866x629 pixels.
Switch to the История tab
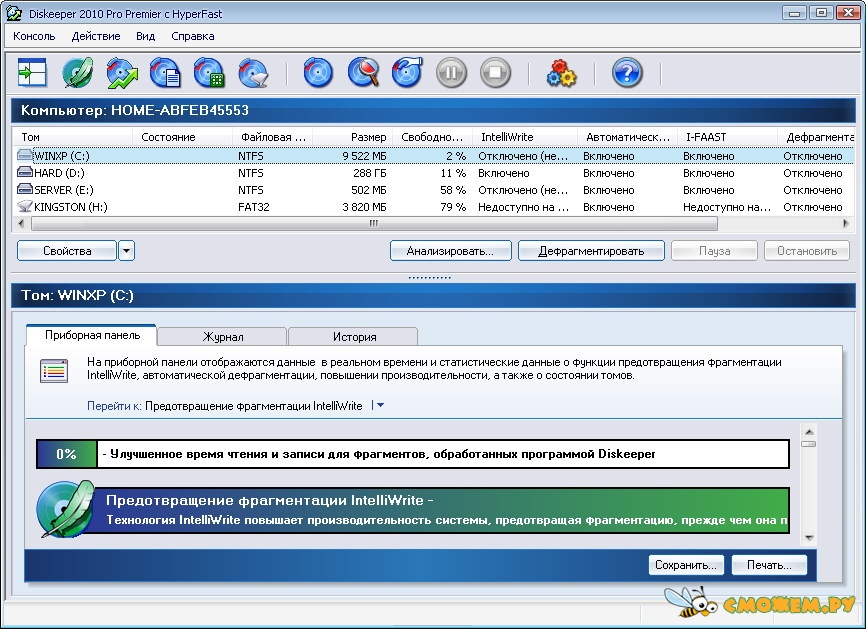tap(354, 336)
